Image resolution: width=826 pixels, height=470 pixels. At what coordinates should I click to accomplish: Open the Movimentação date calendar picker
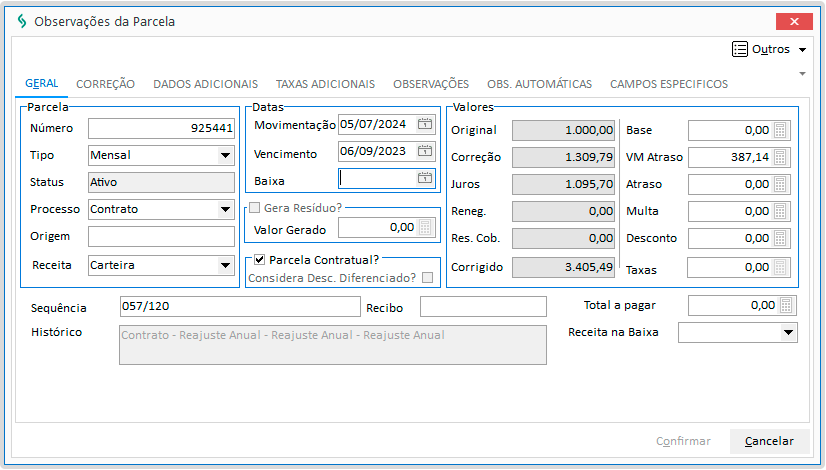tap(425, 125)
